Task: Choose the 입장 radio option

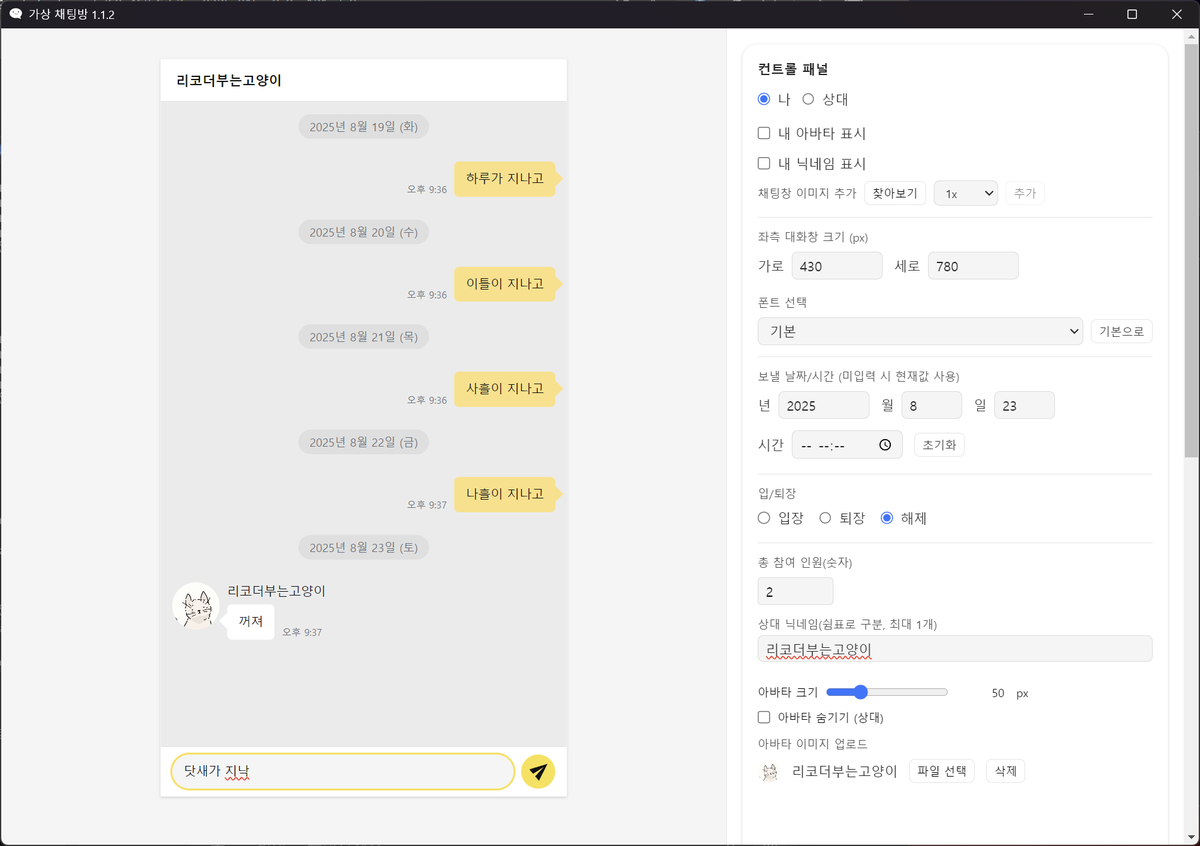Action: (x=764, y=518)
